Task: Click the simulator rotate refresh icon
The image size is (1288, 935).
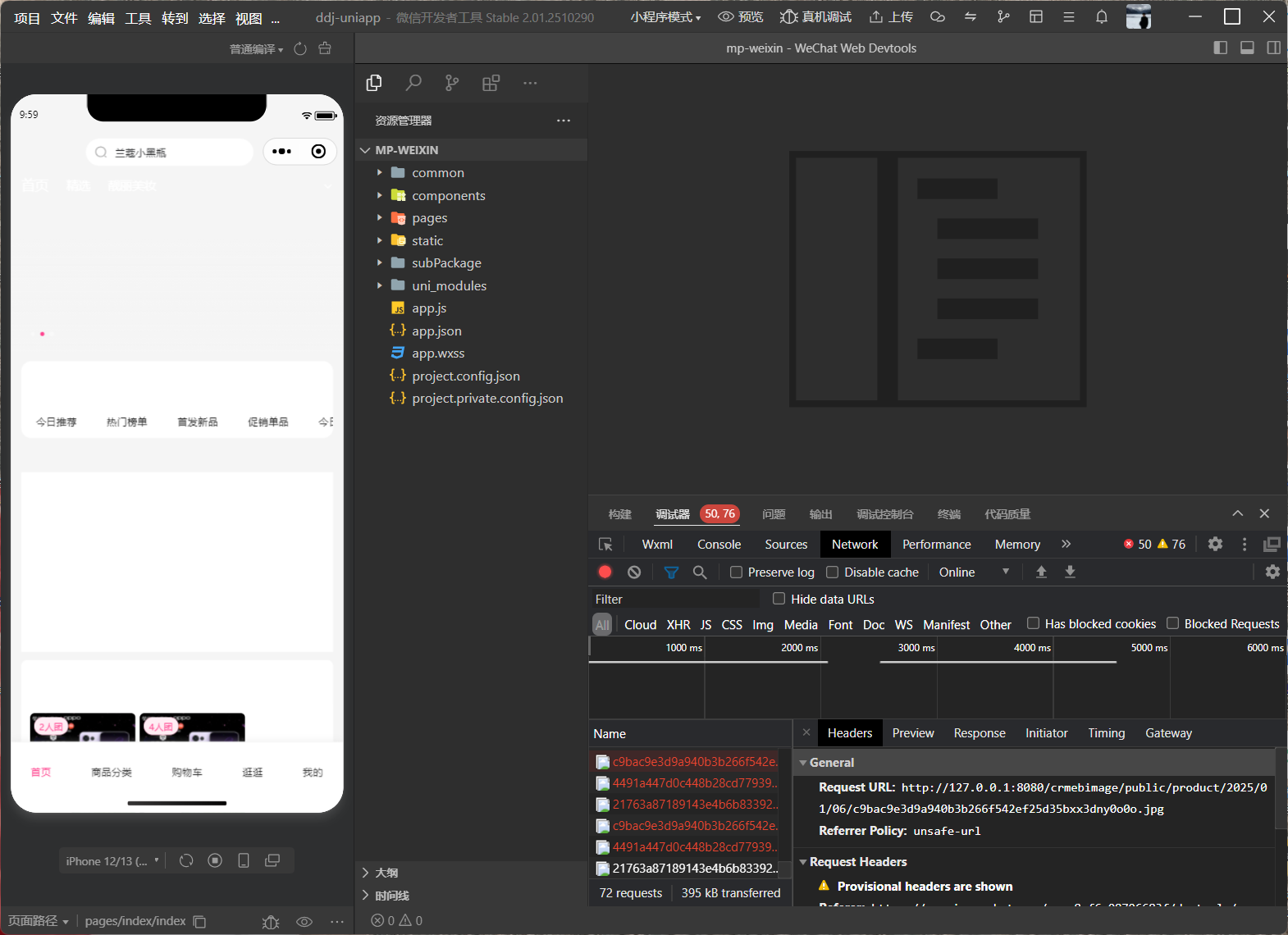Action: 186,860
